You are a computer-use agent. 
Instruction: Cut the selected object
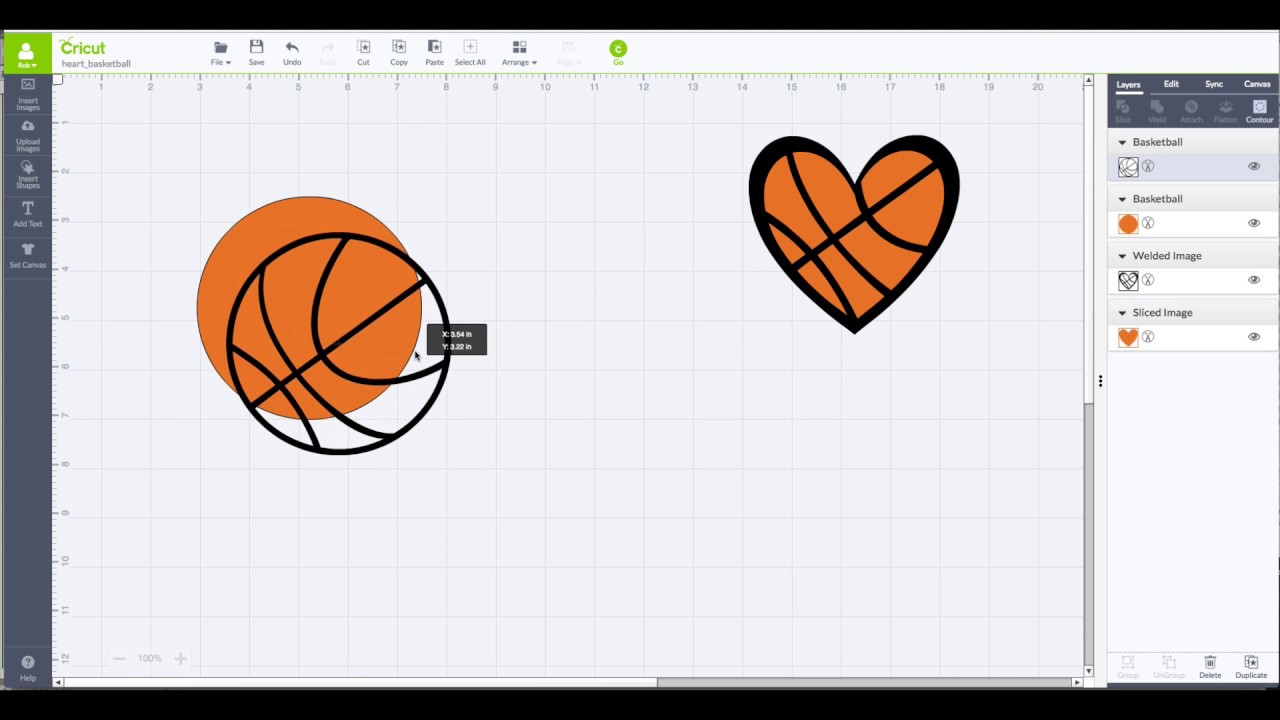(363, 53)
